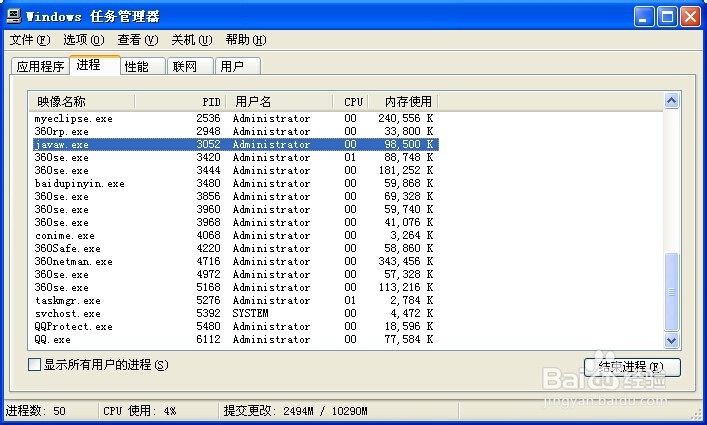The width and height of the screenshot is (707, 425).
Task: Minimize the Task Manager window
Action: (x=644, y=17)
